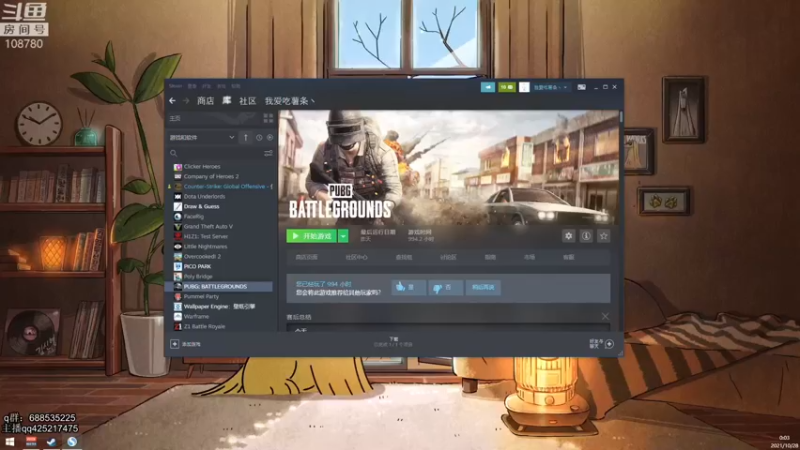Click the user avatar in the title bar

tap(524, 87)
